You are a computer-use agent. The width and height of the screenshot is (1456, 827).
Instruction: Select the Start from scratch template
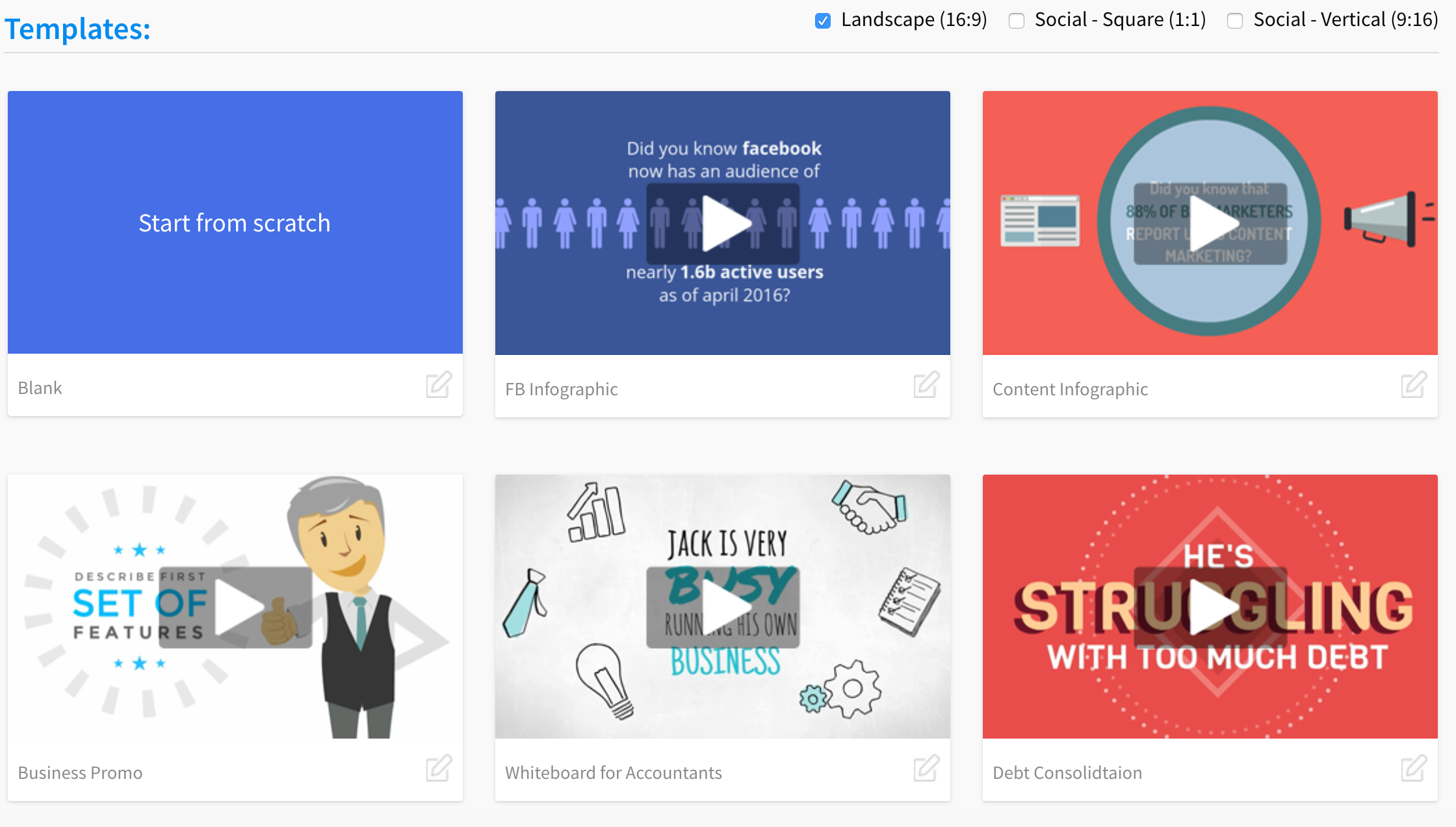click(x=235, y=222)
